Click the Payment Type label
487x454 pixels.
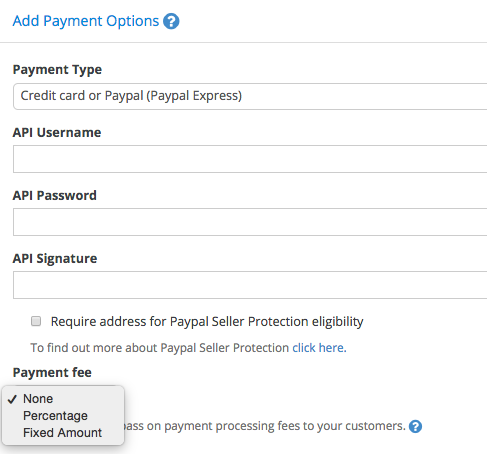tap(57, 70)
